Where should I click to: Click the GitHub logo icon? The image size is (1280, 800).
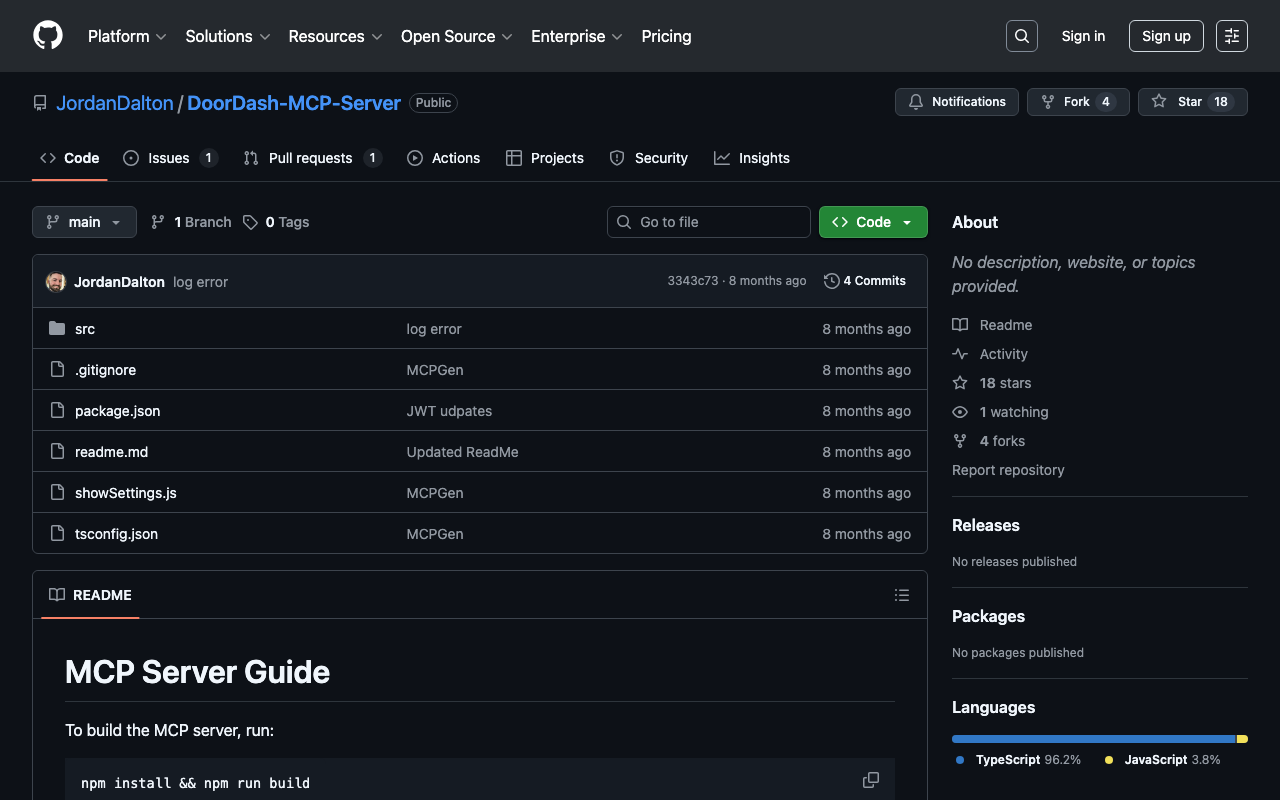[x=48, y=36]
